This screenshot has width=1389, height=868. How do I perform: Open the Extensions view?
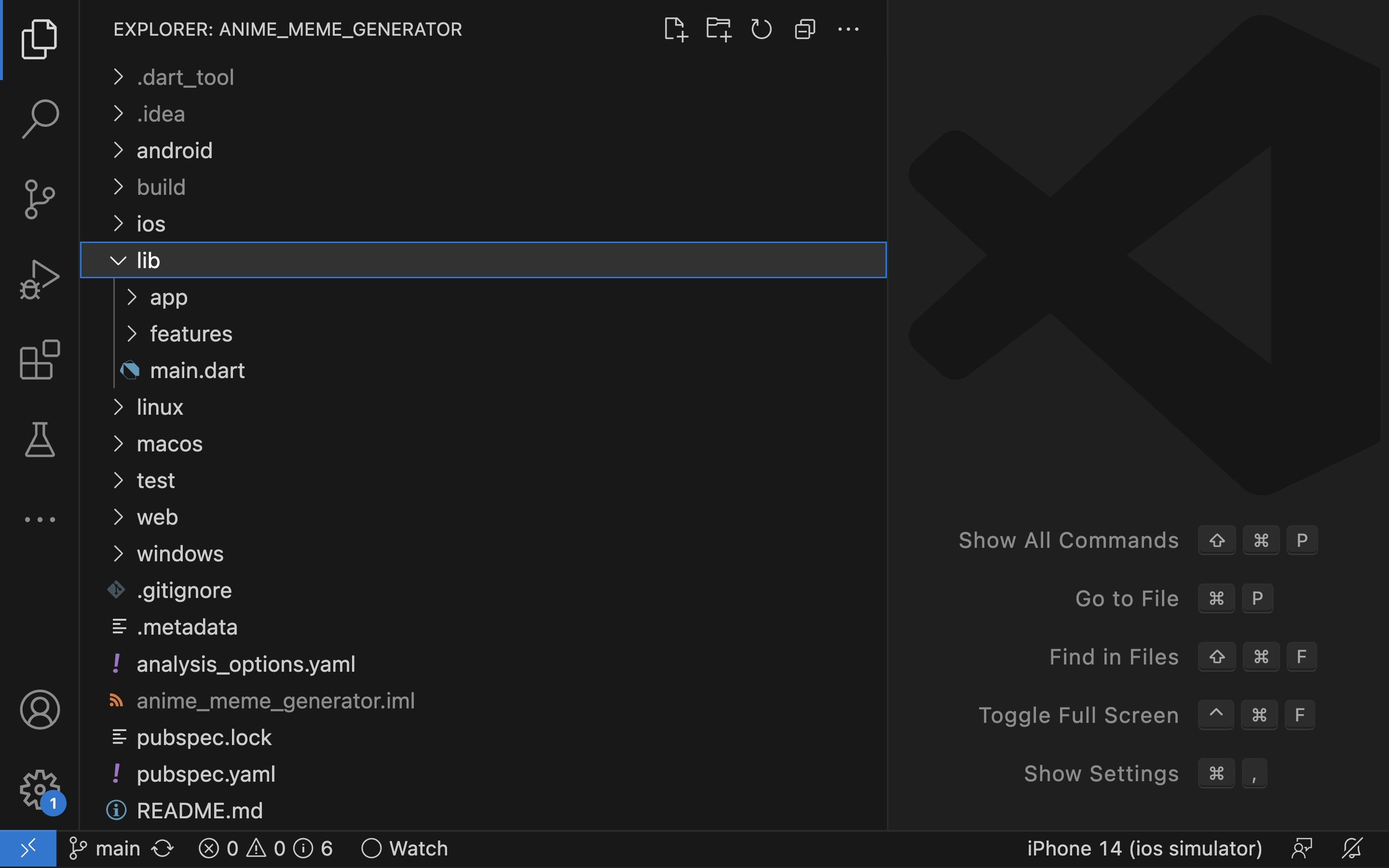[40, 360]
